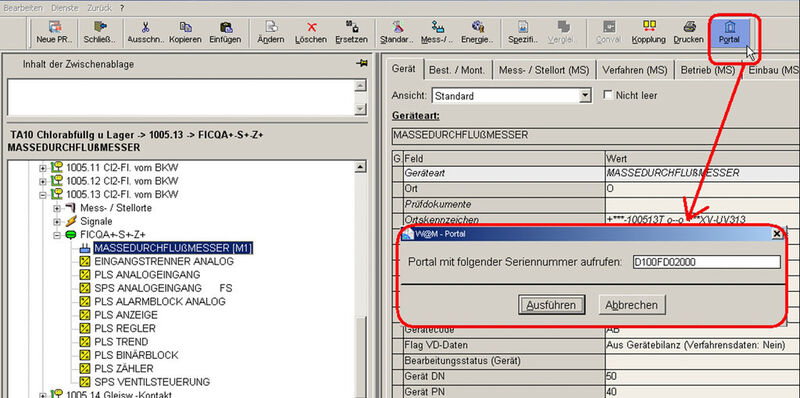Click the Feld column header
This screenshot has width=800, height=398.
503,159
